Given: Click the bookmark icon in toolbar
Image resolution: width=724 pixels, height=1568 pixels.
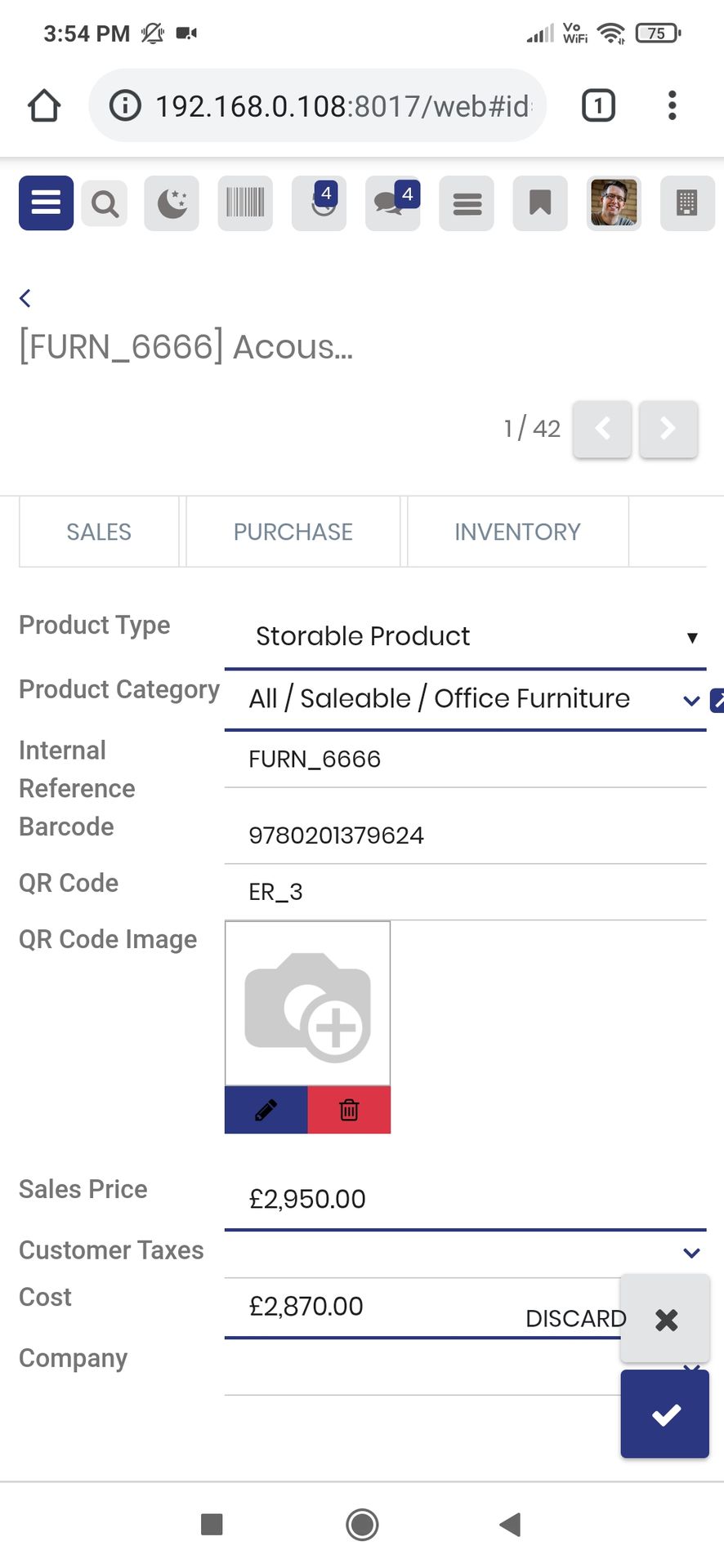Looking at the screenshot, I should (540, 203).
